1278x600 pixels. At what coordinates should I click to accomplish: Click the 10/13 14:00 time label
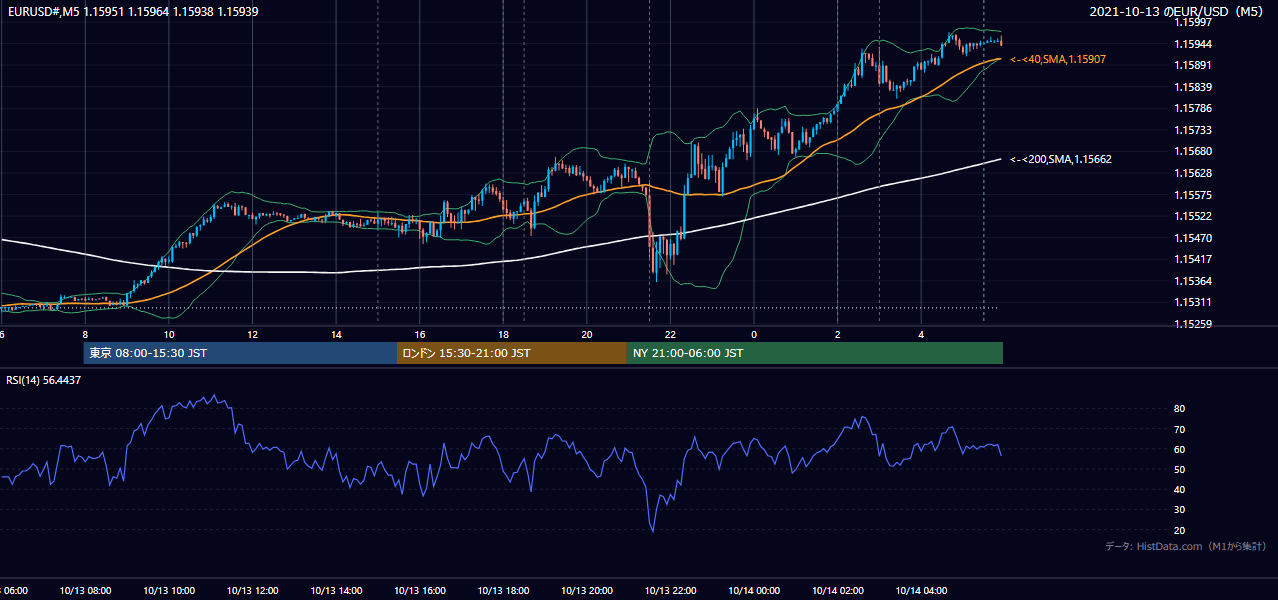click(x=336, y=590)
